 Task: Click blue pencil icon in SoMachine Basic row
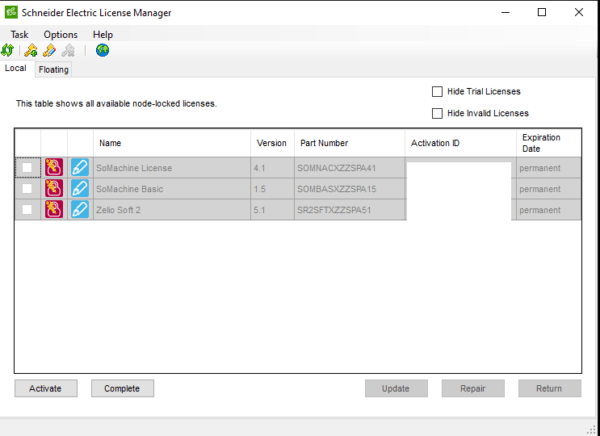[80, 189]
